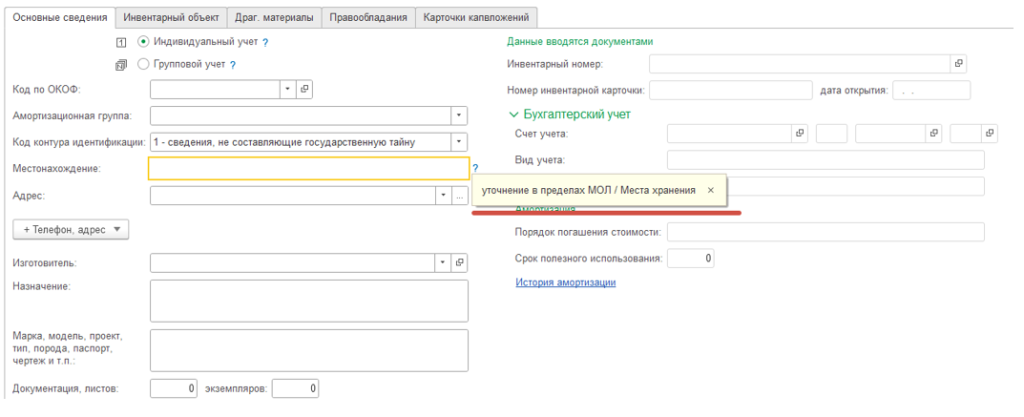The image size is (1024, 417).
Task: Show help for Индивидуальный учет
Action: pyautogui.click(x=265, y=42)
